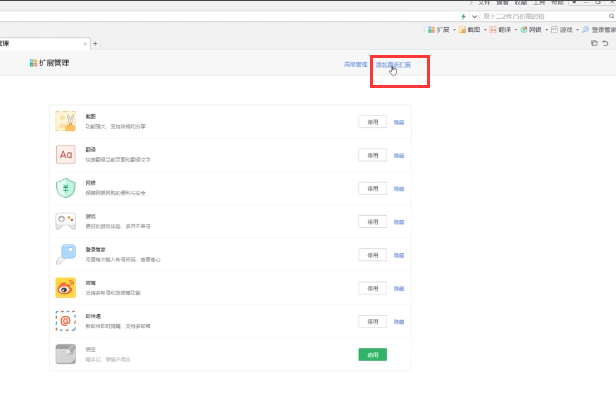Click the 隐藏 link for the 邮件通 extension
The width and height of the screenshot is (616, 406).
[x=399, y=322]
